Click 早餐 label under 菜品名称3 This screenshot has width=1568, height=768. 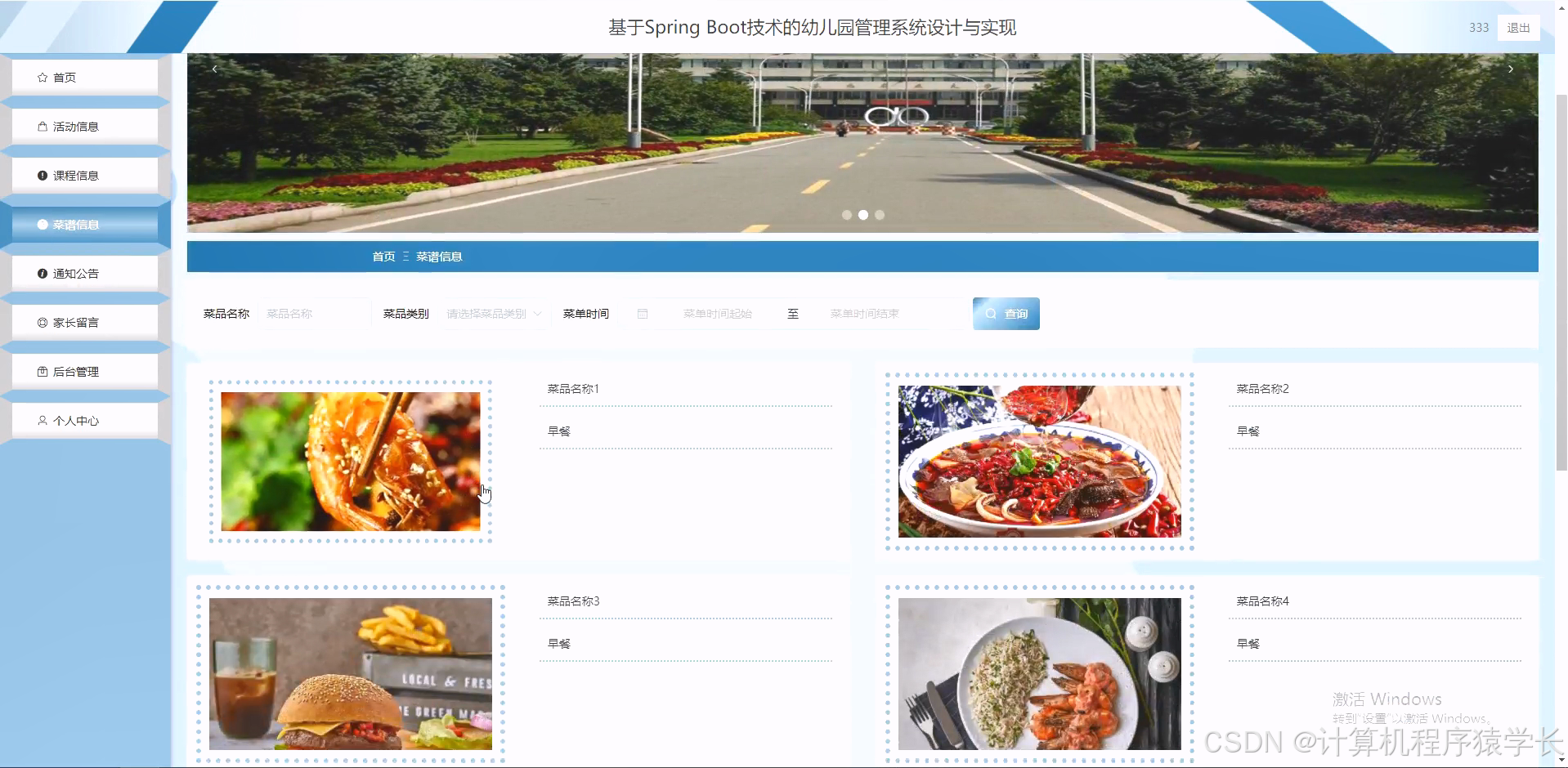click(x=559, y=644)
